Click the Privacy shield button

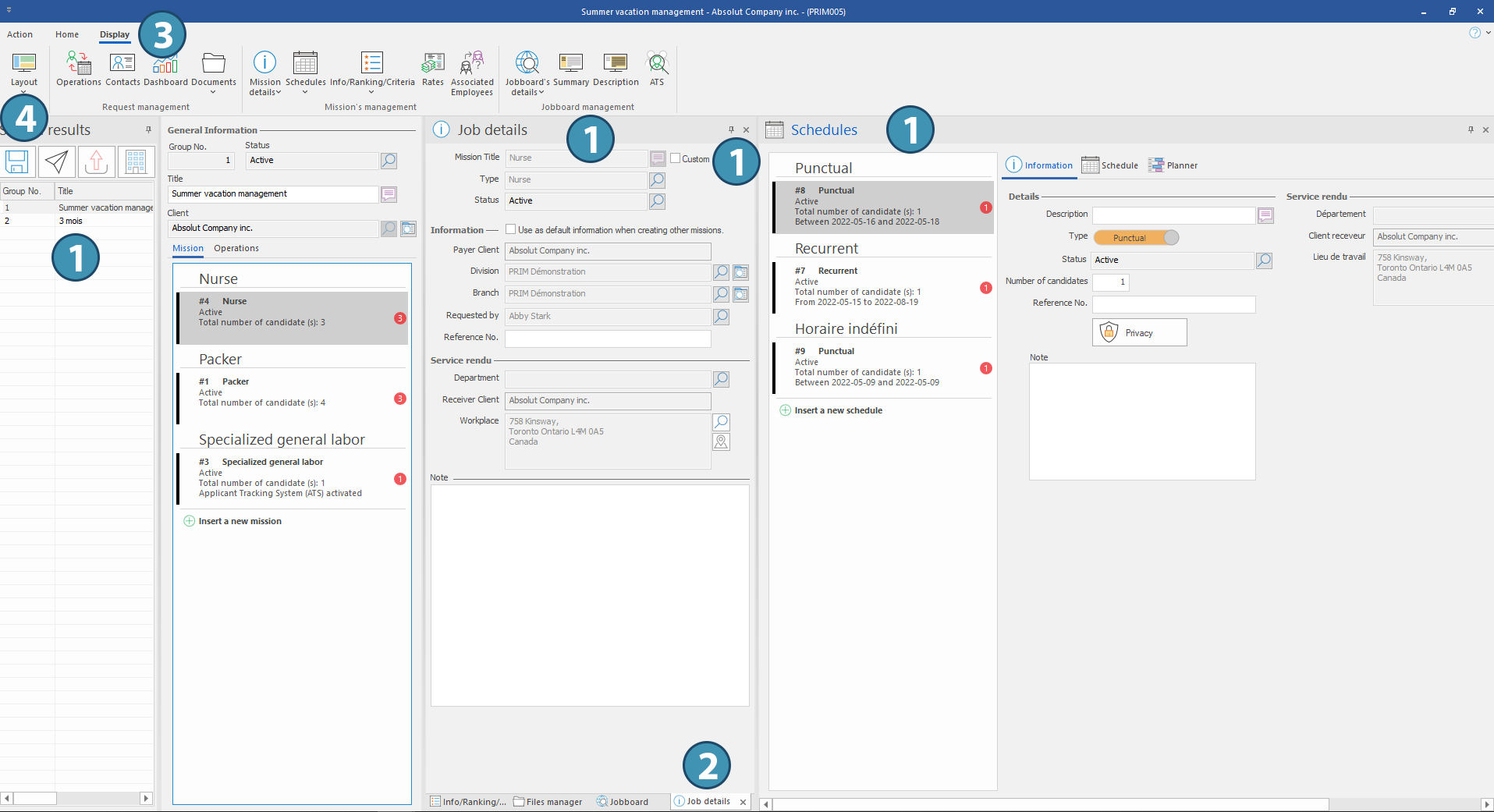click(1139, 332)
